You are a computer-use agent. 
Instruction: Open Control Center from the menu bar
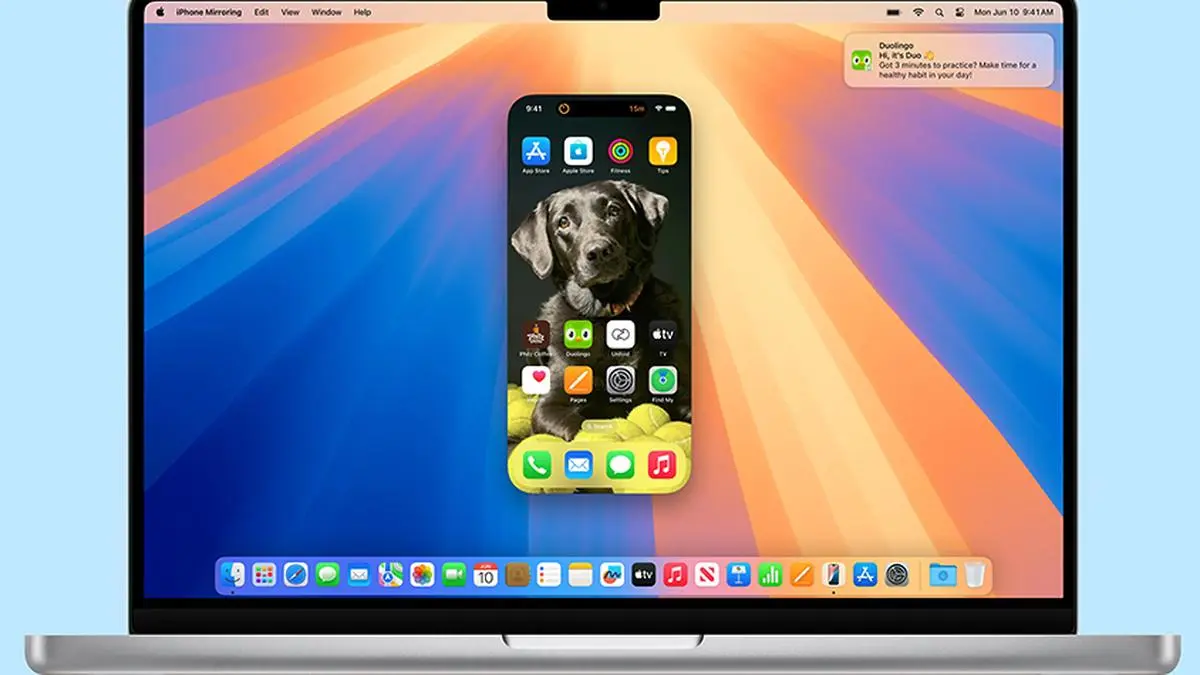point(958,12)
